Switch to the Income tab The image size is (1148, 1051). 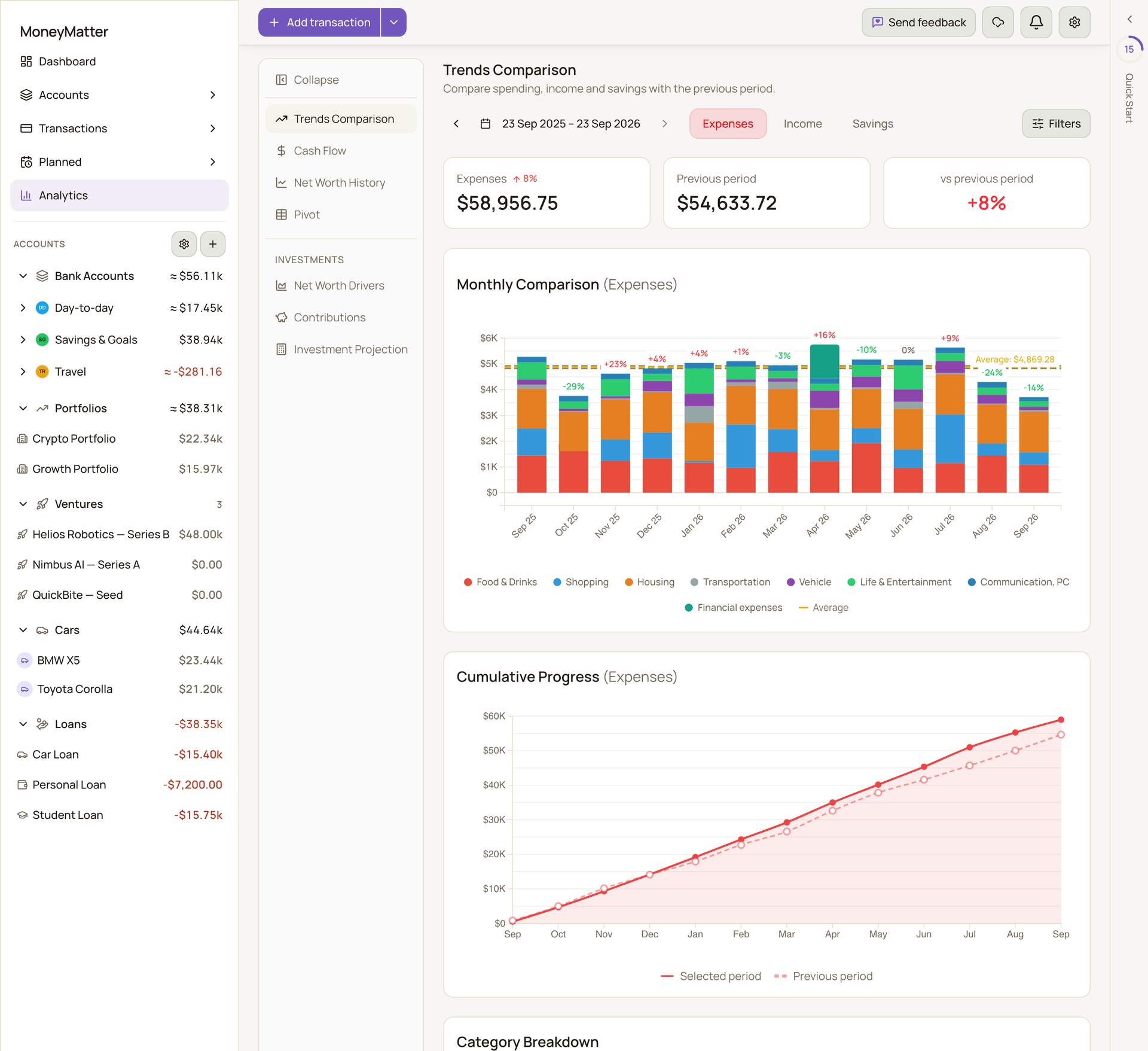tap(802, 124)
